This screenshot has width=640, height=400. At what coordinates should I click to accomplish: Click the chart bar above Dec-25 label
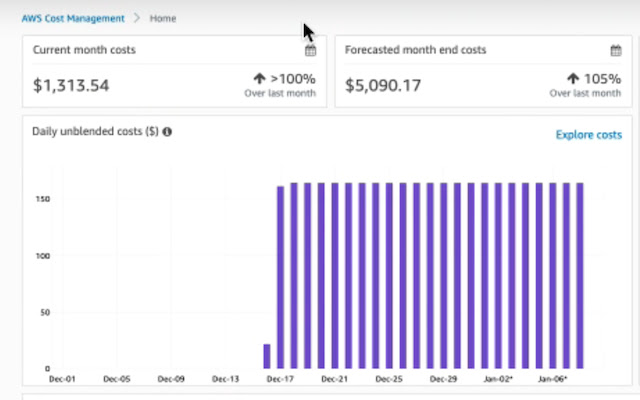[x=389, y=276]
